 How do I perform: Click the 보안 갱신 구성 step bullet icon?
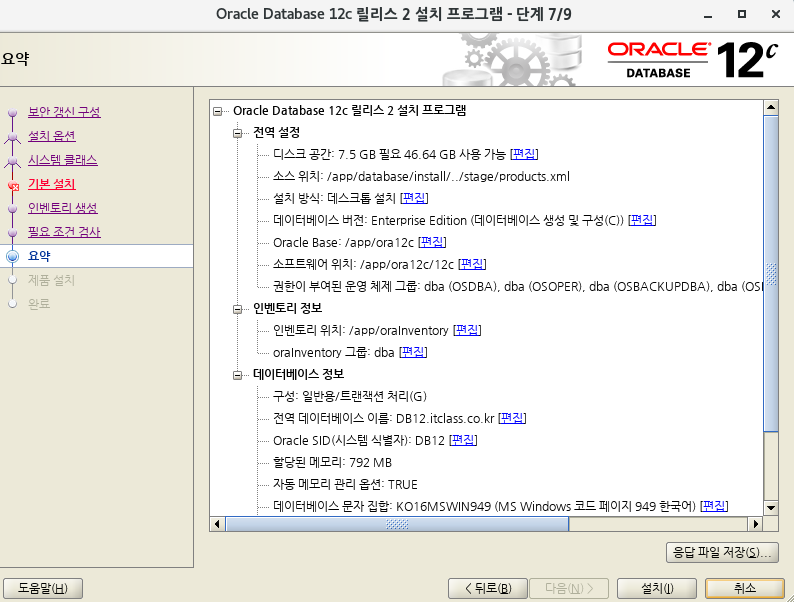coord(13,112)
